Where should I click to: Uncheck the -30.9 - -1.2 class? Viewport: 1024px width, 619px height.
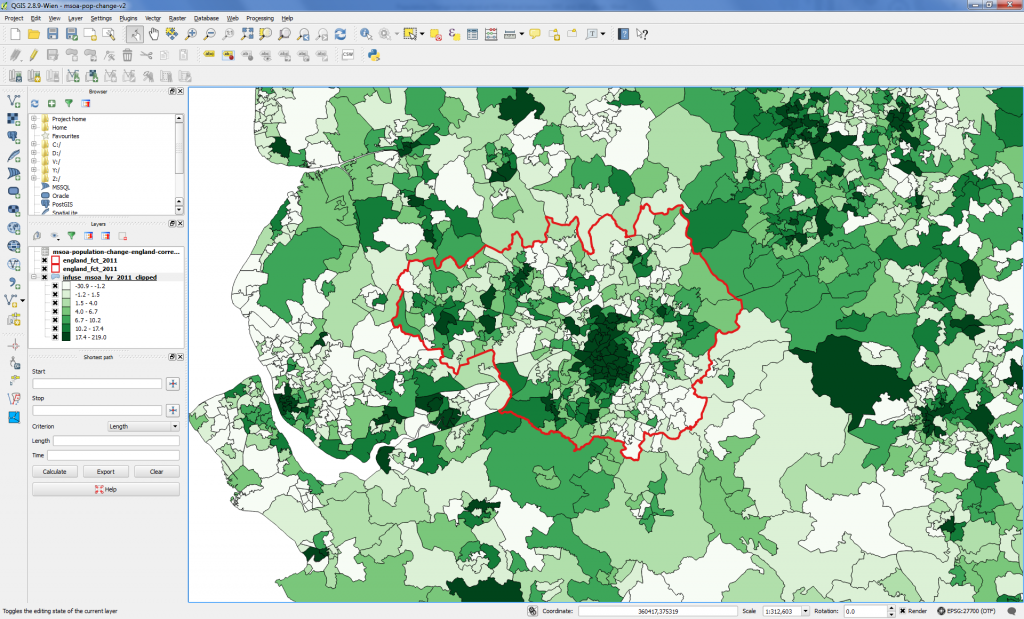(55, 286)
